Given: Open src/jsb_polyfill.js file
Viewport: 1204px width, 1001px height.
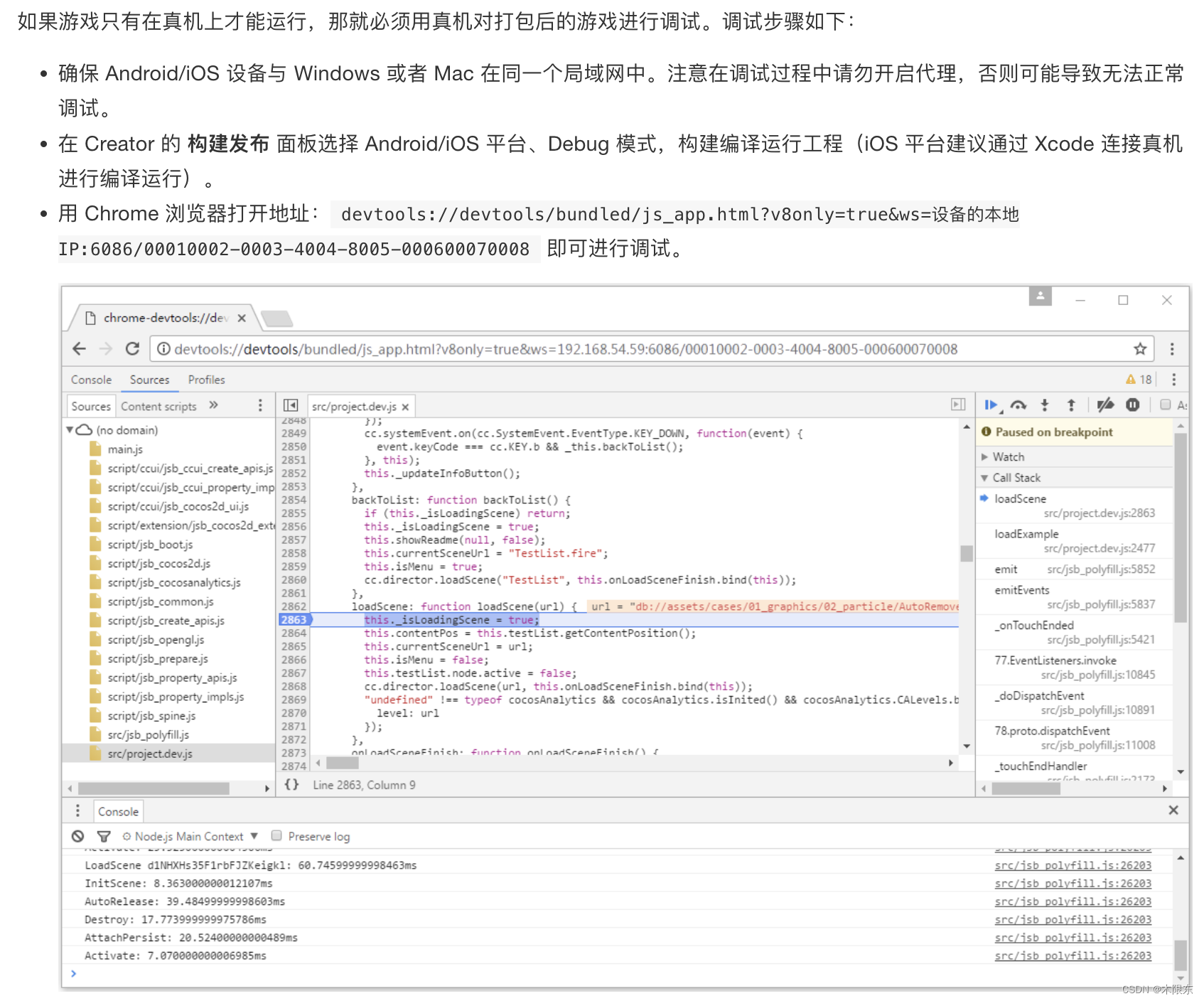Looking at the screenshot, I should coord(148,735).
